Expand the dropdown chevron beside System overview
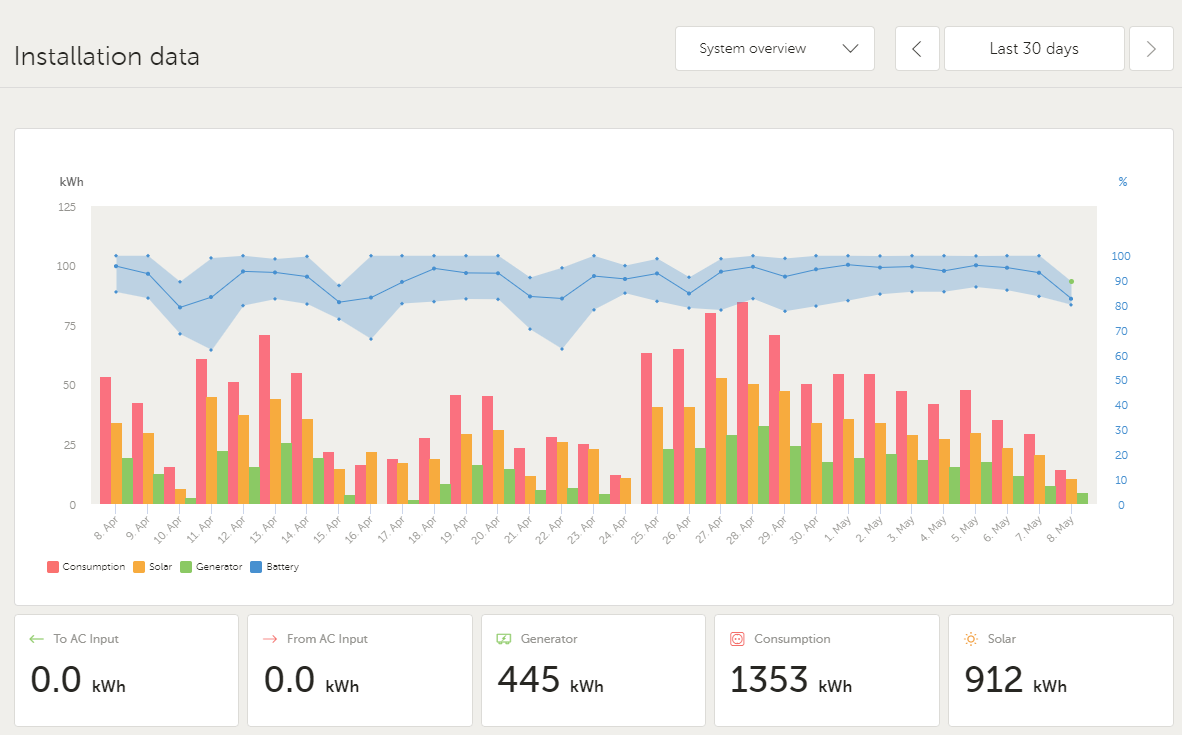 (851, 49)
